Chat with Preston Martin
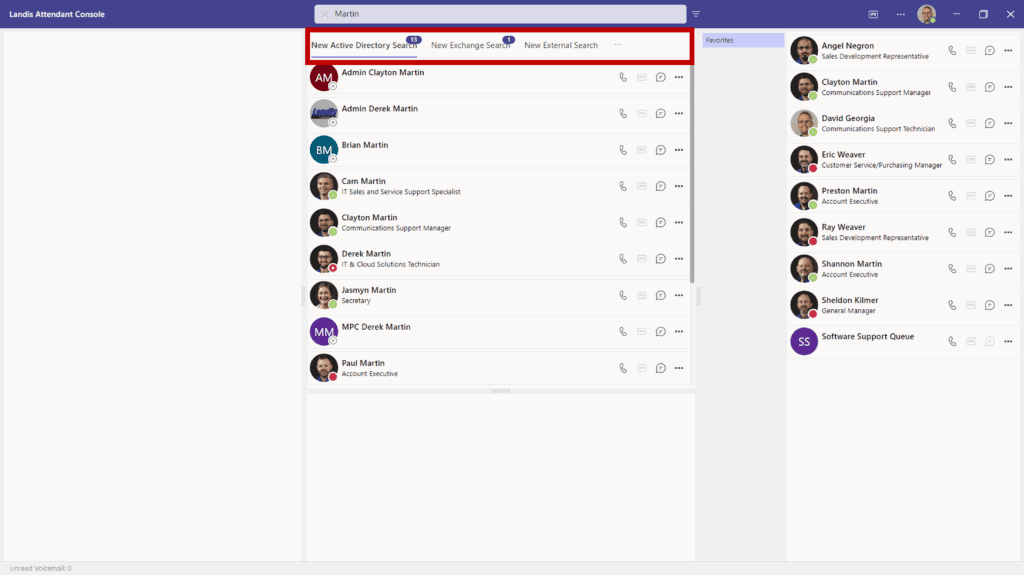This screenshot has width=1024, height=575. click(989, 196)
